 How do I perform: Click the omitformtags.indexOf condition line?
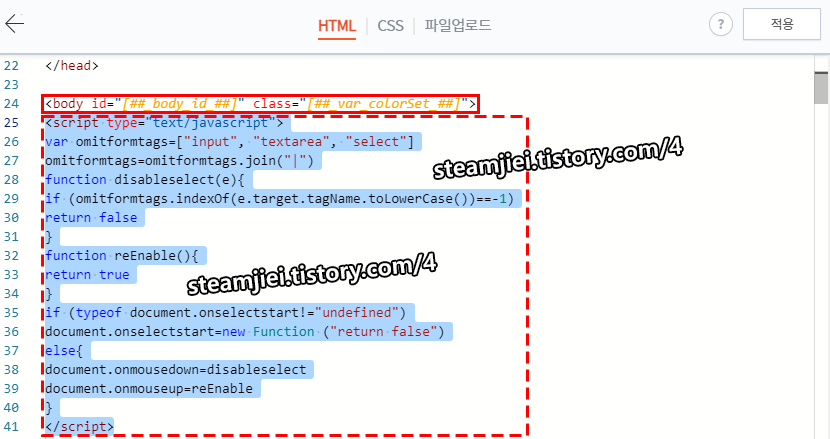(x=279, y=199)
